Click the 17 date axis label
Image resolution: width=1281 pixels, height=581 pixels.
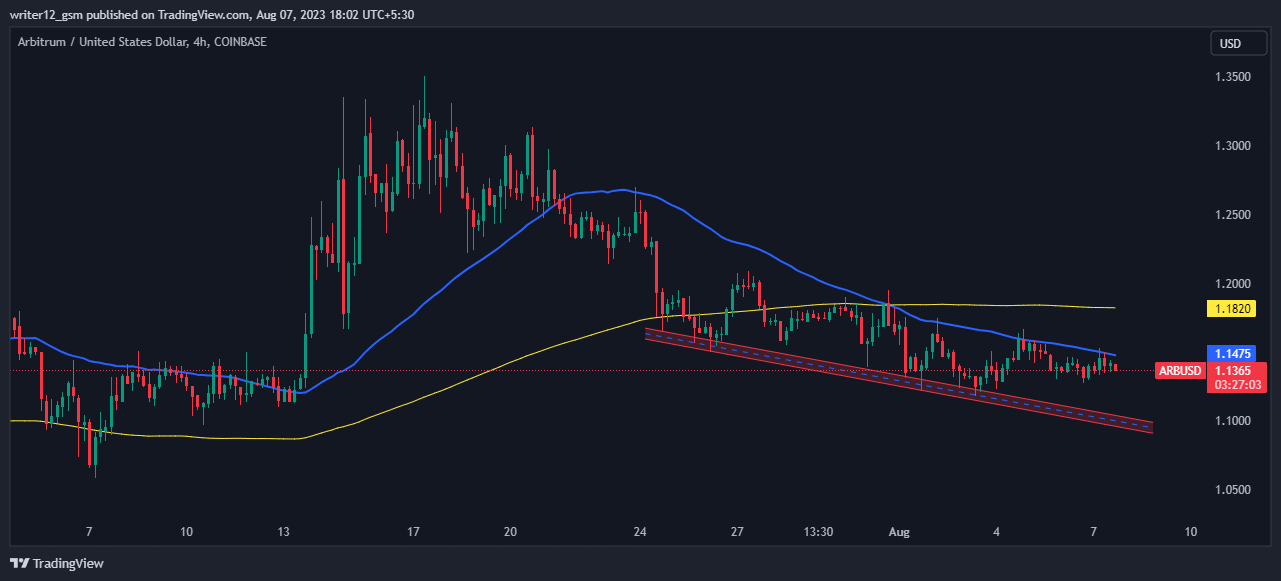coord(413,532)
